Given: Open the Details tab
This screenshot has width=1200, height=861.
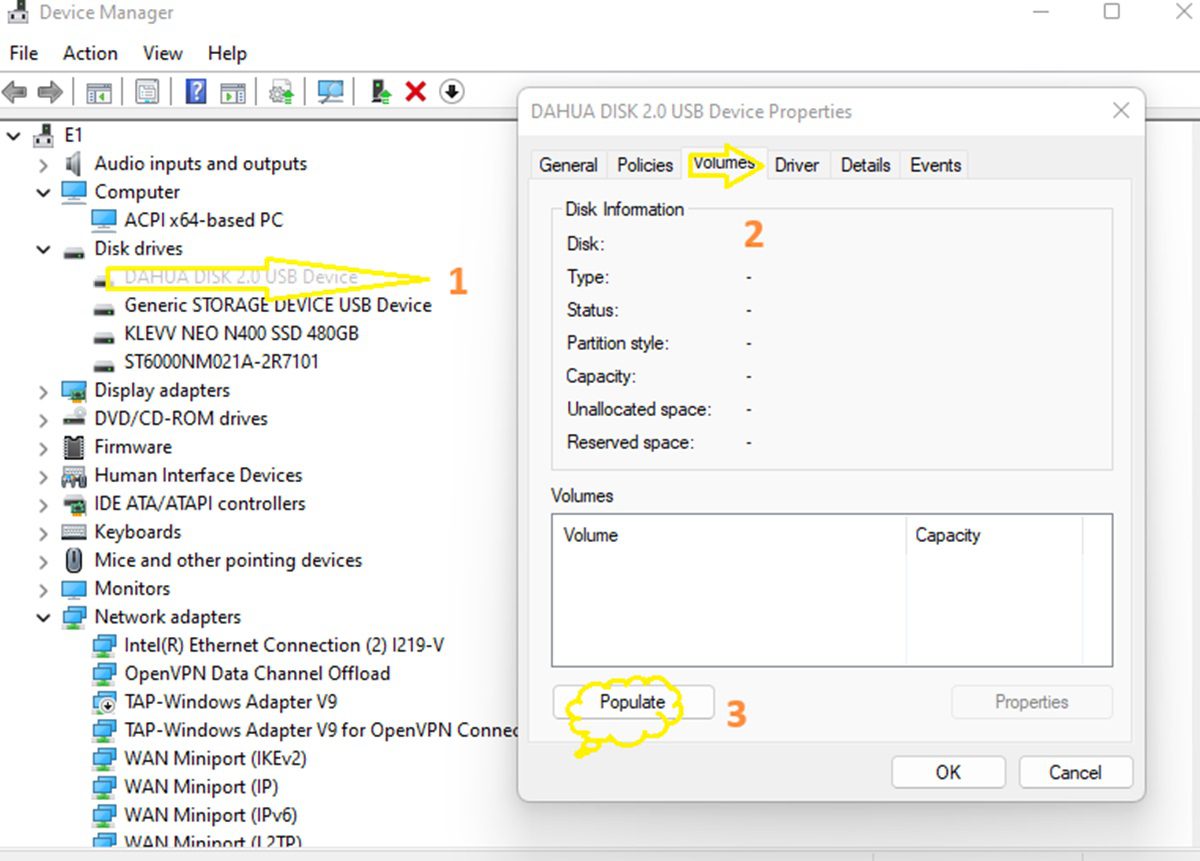Looking at the screenshot, I should tap(865, 165).
